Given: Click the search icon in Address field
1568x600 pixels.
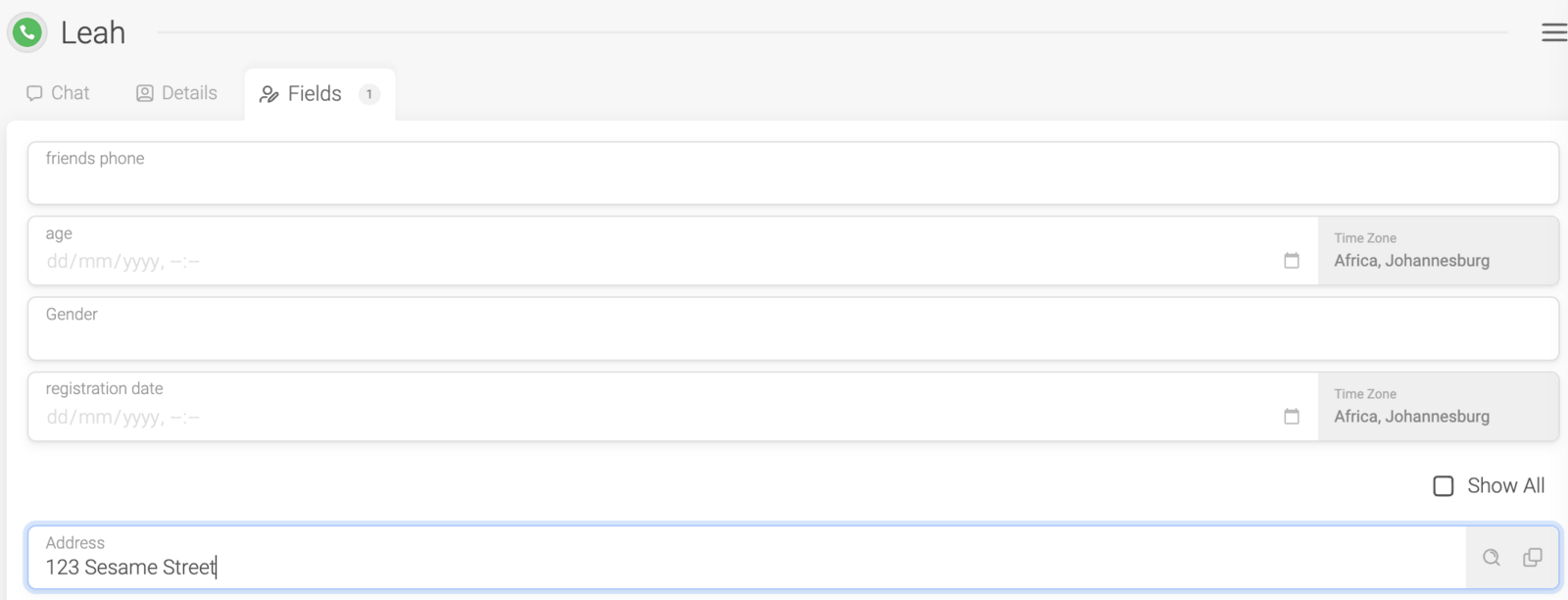Looking at the screenshot, I should (x=1492, y=557).
